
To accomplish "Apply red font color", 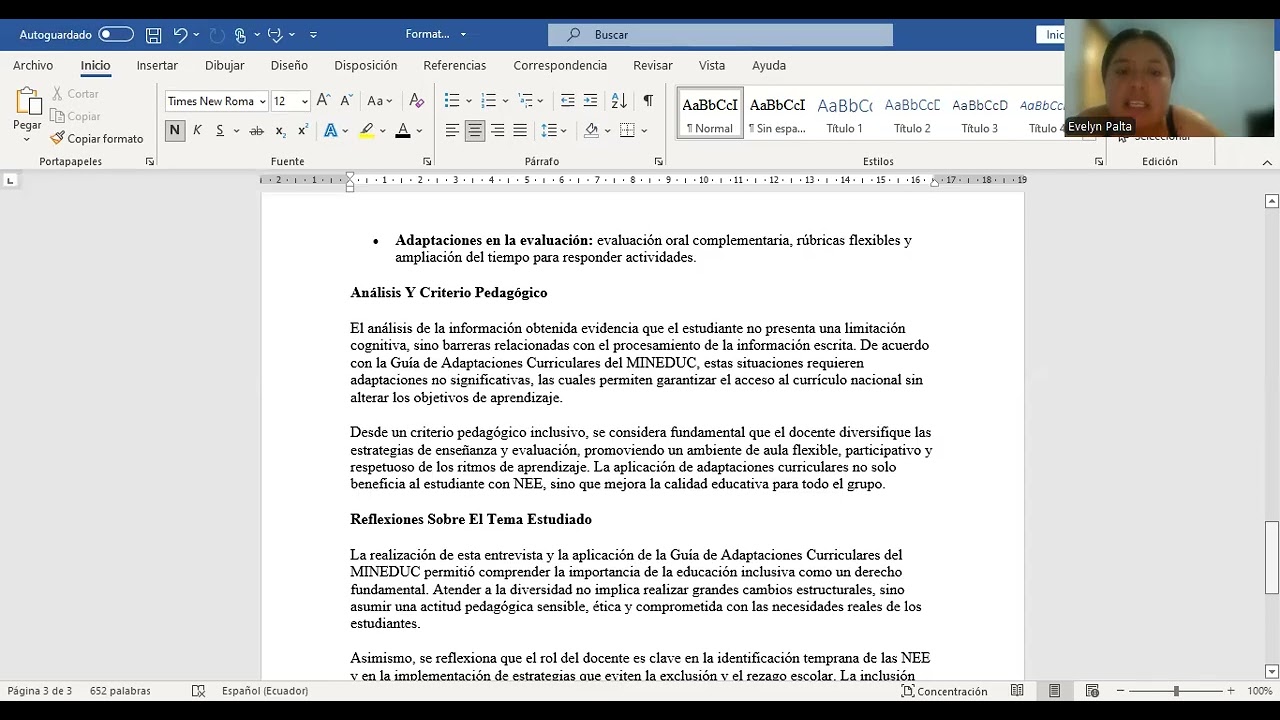I will pos(403,131).
